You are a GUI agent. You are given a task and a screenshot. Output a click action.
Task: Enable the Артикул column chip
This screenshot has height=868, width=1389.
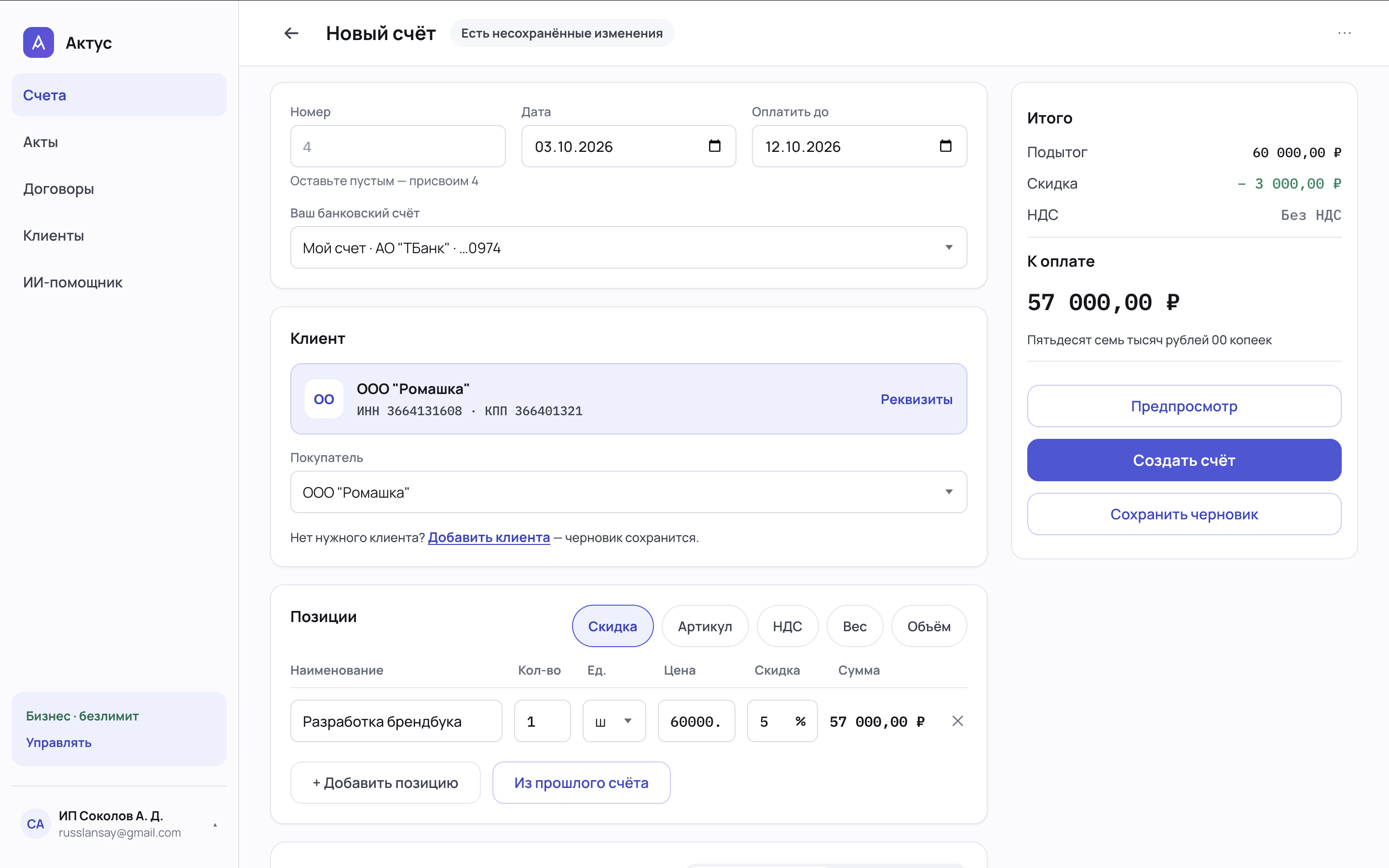pyautogui.click(x=705, y=626)
